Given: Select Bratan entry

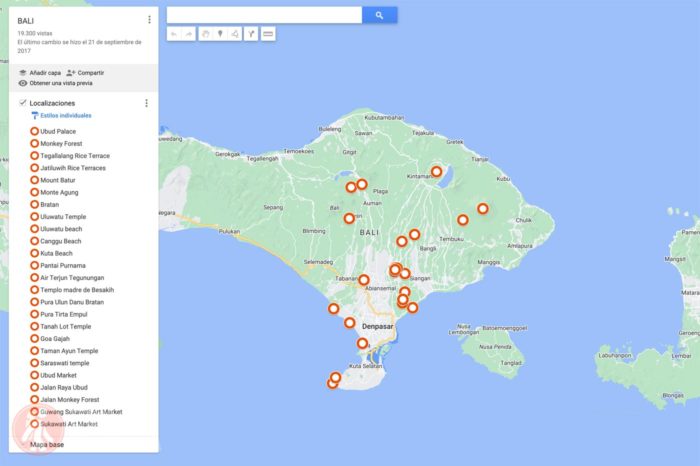Looking at the screenshot, I should point(44,204).
